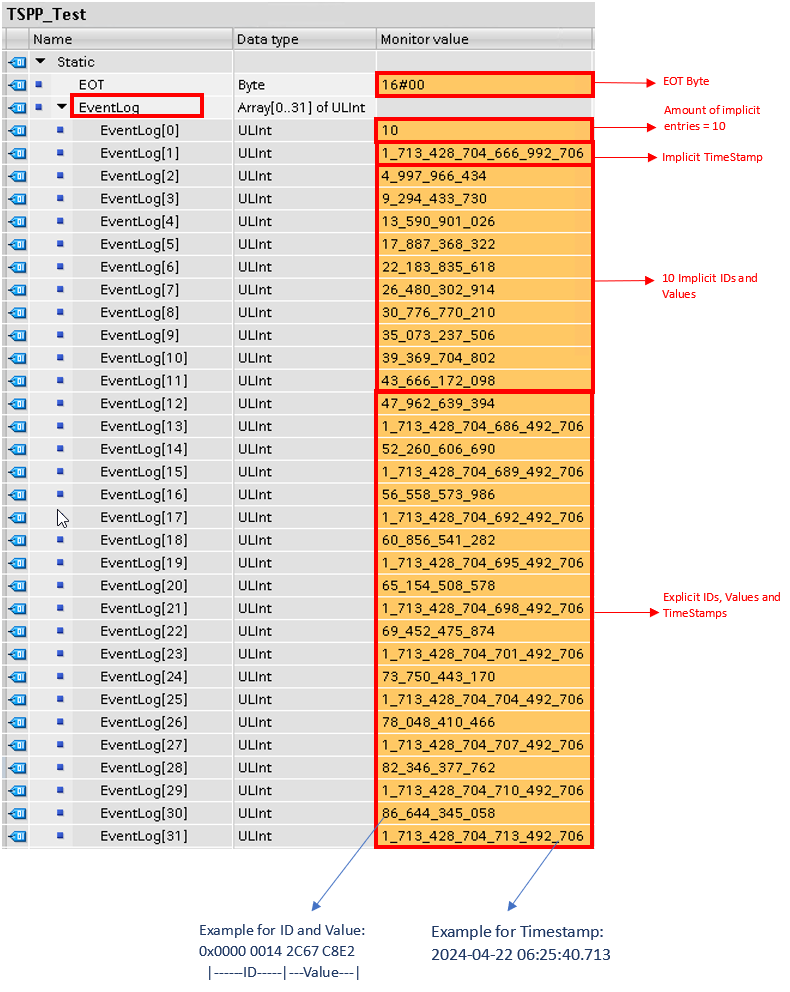
Task: Select the EventLog[0] row name
Action: (x=139, y=130)
